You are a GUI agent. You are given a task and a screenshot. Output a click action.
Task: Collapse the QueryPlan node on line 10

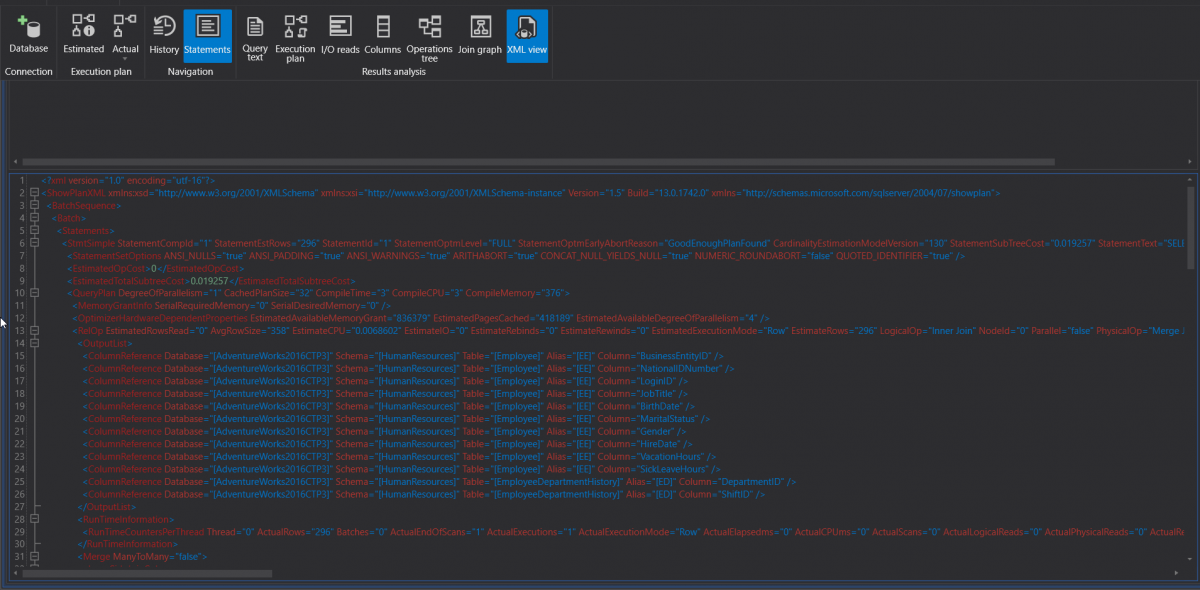click(34, 293)
